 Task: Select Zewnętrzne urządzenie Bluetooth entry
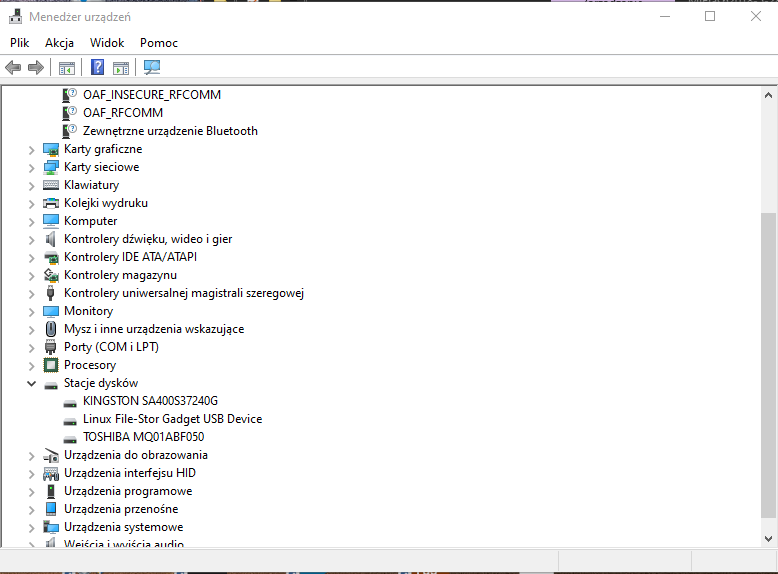170,131
